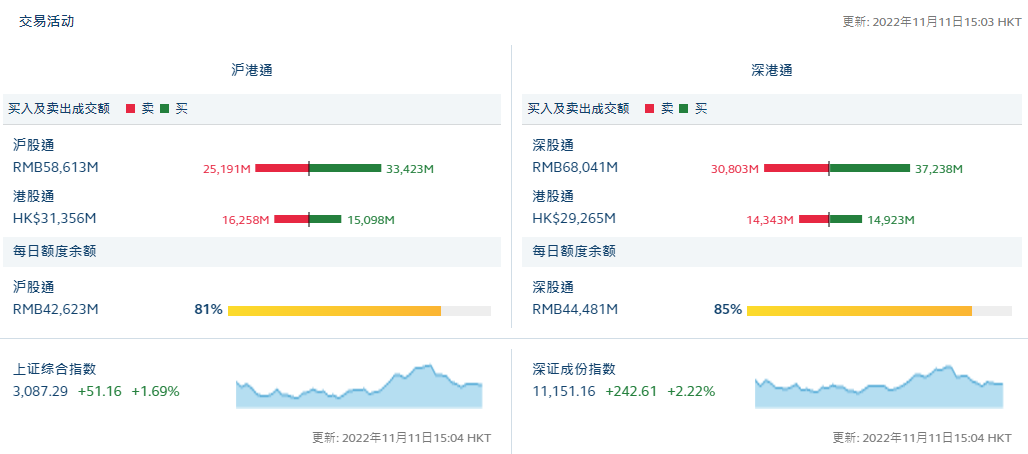Click the green 买 legend swatch under 沪港通
1028x454 pixels.
(164, 108)
